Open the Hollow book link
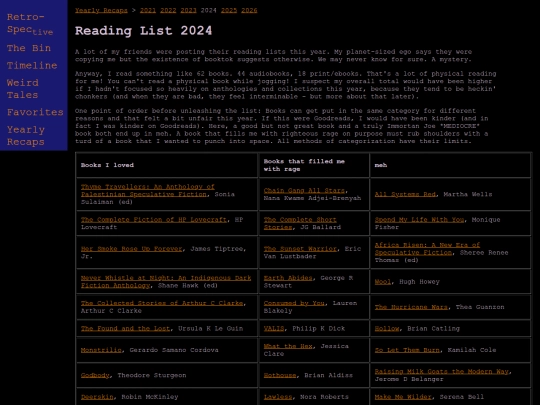540x405 pixels. (387, 329)
